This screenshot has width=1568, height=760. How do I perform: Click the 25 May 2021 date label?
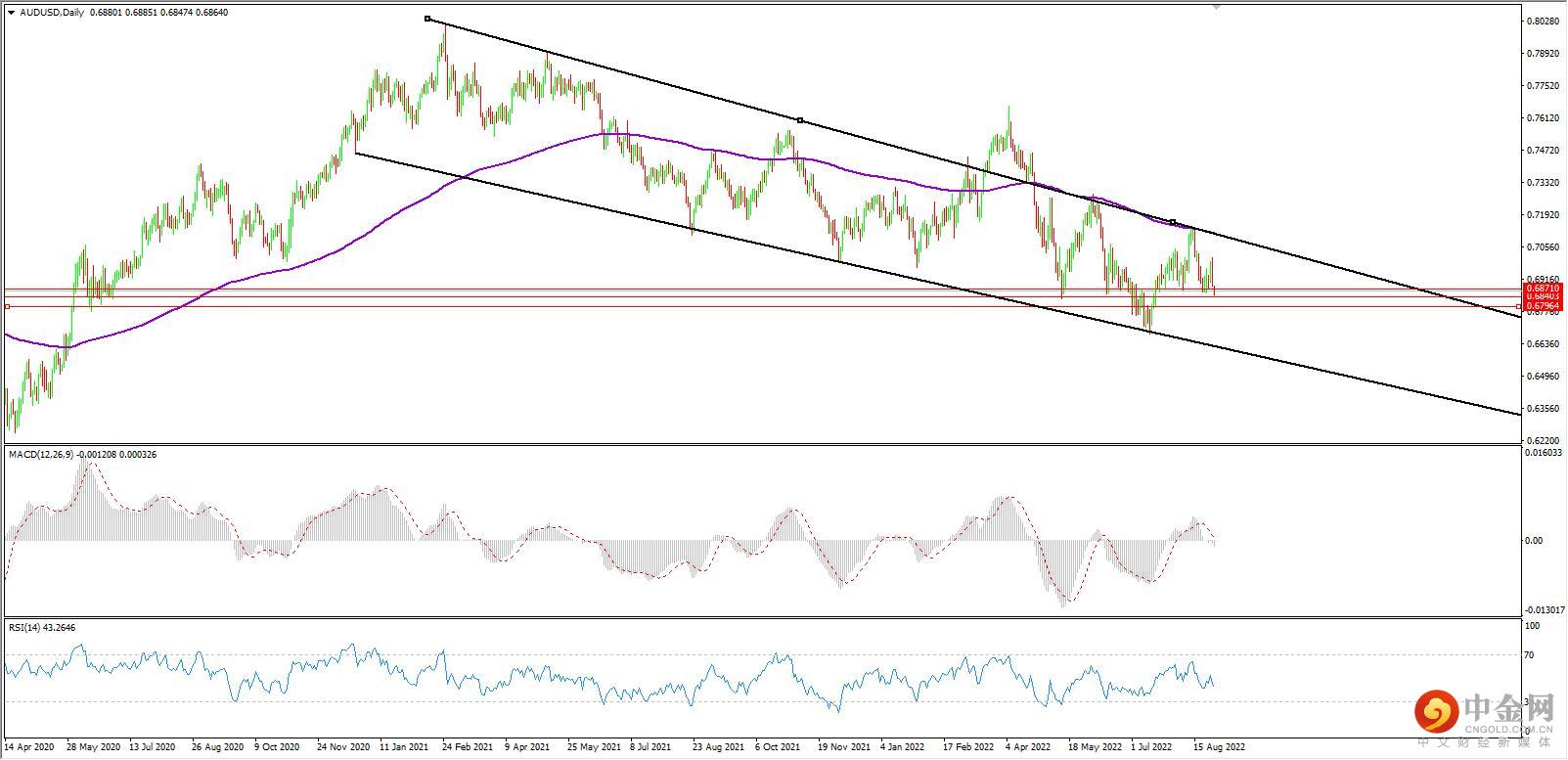click(x=593, y=745)
